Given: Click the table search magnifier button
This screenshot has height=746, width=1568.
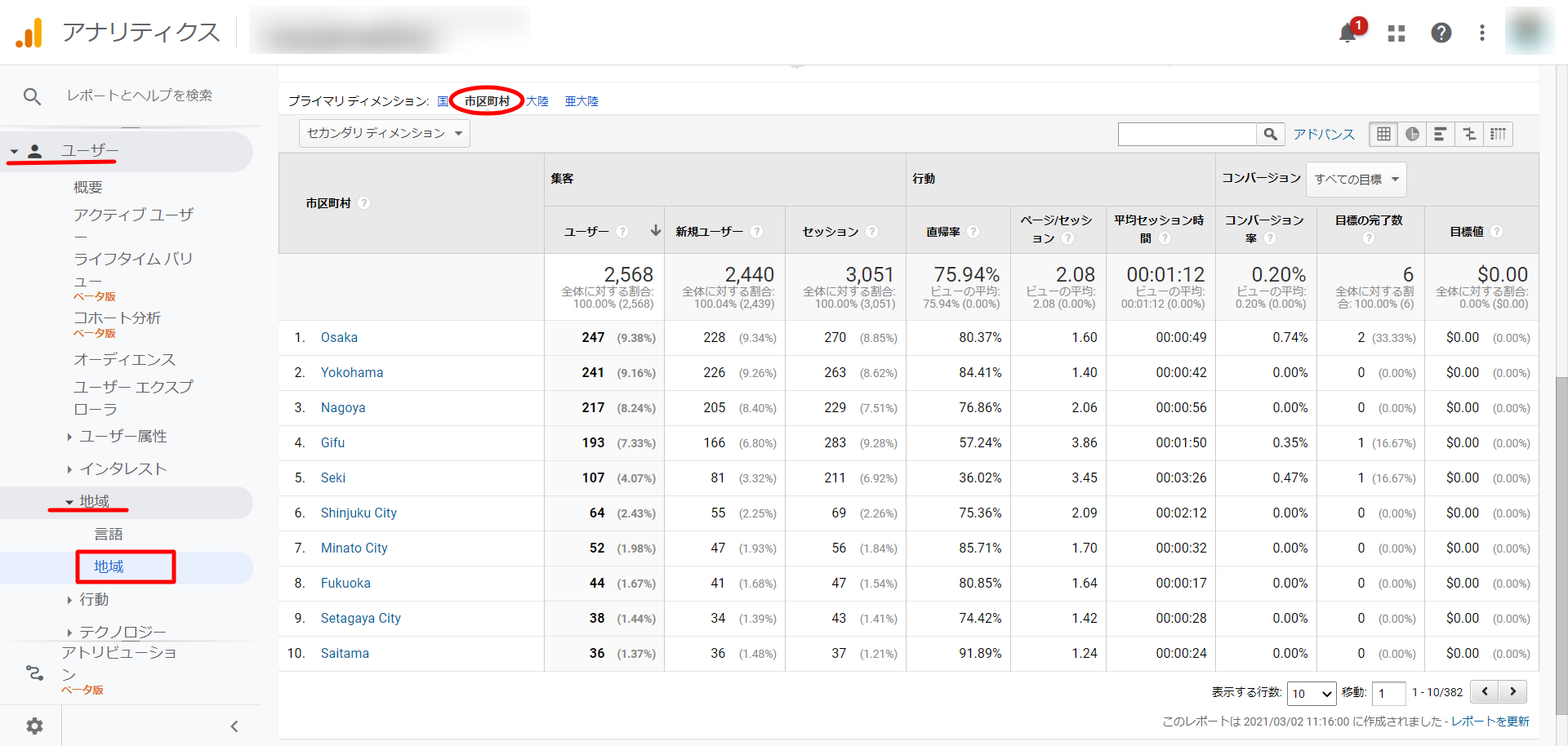Looking at the screenshot, I should tap(1270, 134).
